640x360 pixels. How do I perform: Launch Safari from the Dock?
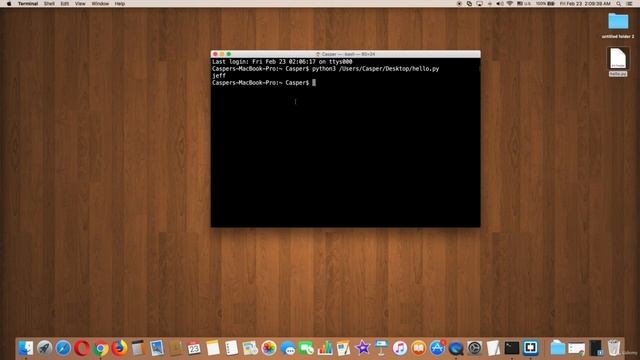pos(63,348)
